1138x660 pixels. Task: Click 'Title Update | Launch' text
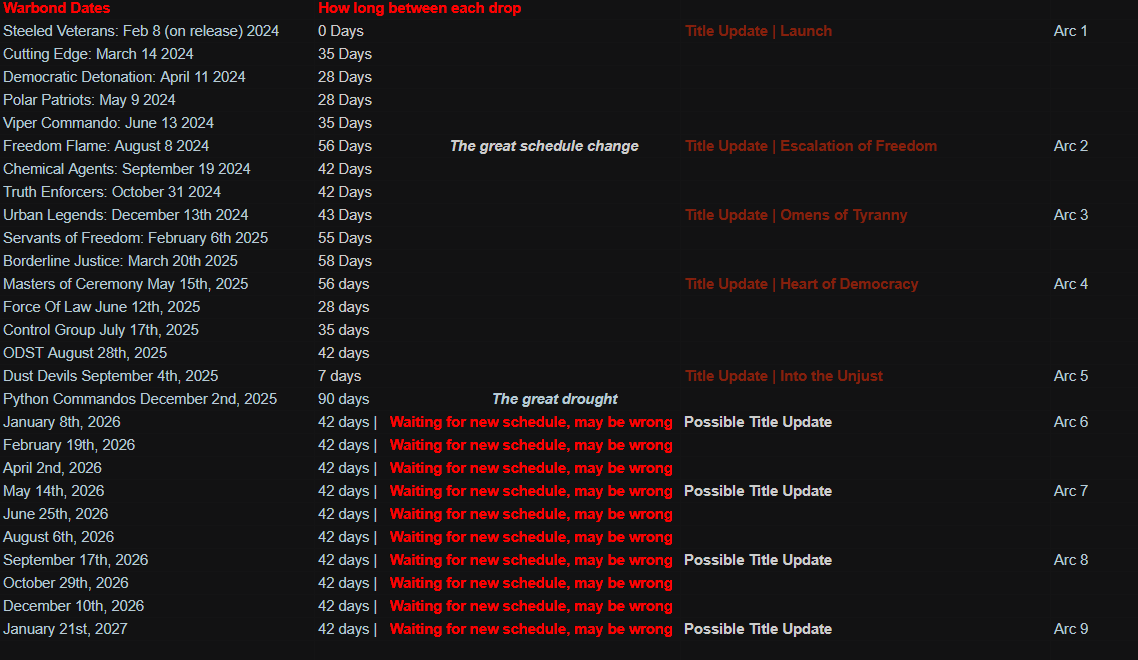pos(758,31)
